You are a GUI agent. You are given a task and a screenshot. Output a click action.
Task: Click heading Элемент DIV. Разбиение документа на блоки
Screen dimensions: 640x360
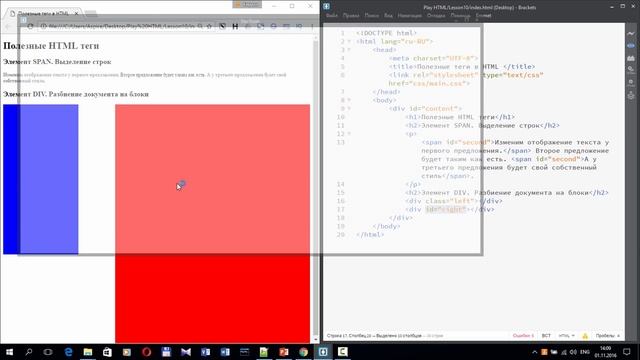click(76, 94)
